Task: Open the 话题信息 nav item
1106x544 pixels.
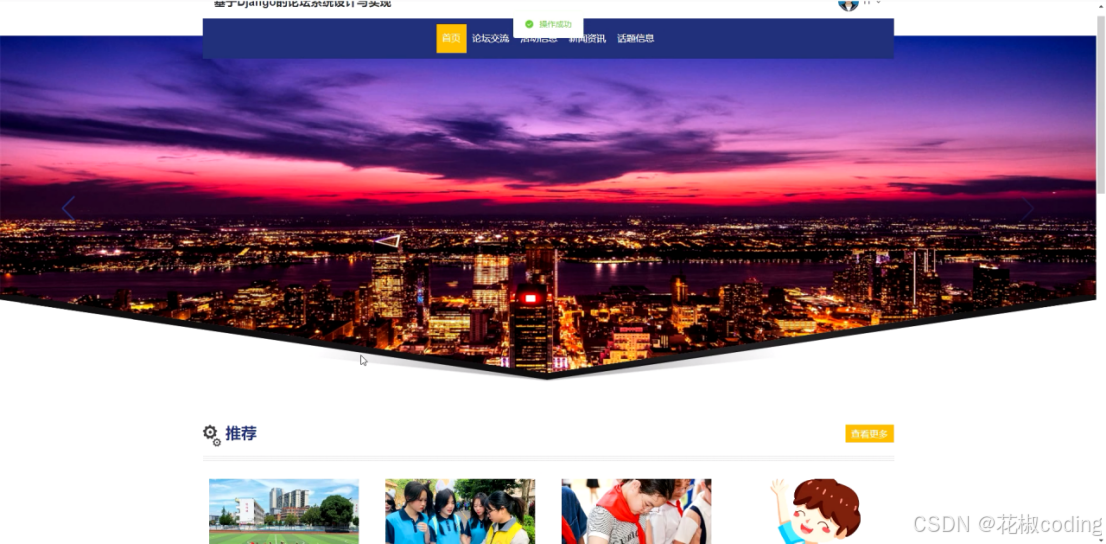Action: click(636, 39)
